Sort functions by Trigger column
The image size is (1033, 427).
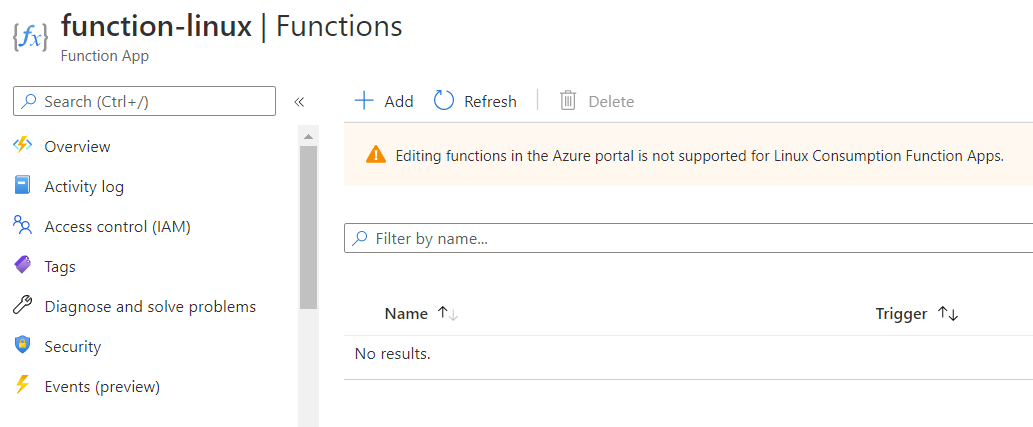click(x=947, y=314)
